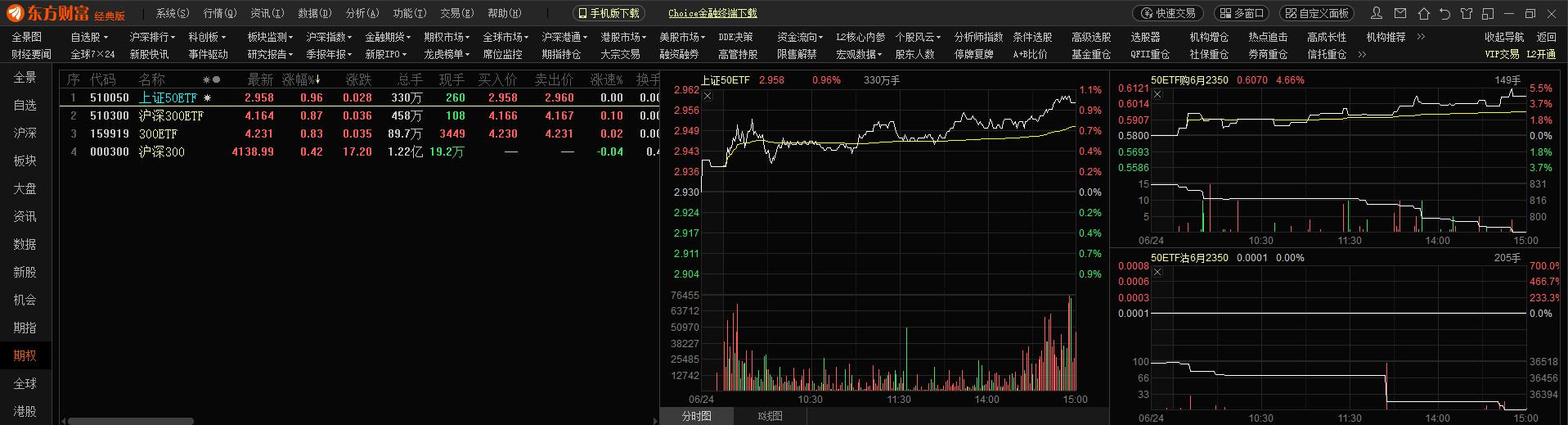Open L2开通 link
Image resolution: width=1568 pixels, height=425 pixels.
coord(1541,54)
